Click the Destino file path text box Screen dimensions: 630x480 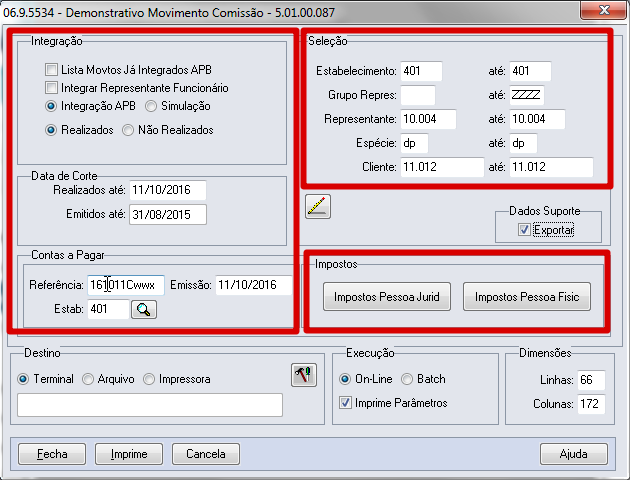click(x=150, y=405)
